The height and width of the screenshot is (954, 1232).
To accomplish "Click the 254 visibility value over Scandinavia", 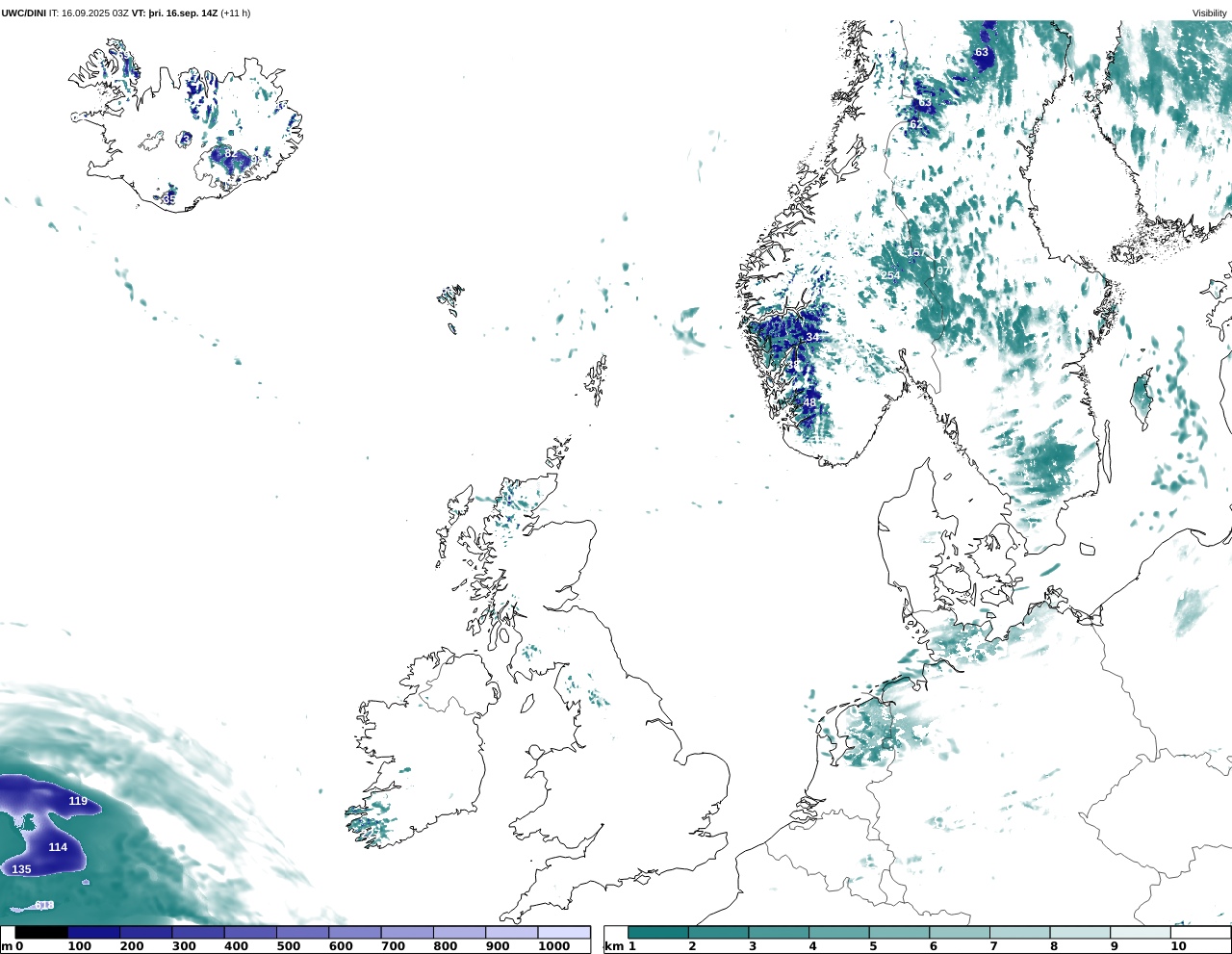I will [890, 275].
